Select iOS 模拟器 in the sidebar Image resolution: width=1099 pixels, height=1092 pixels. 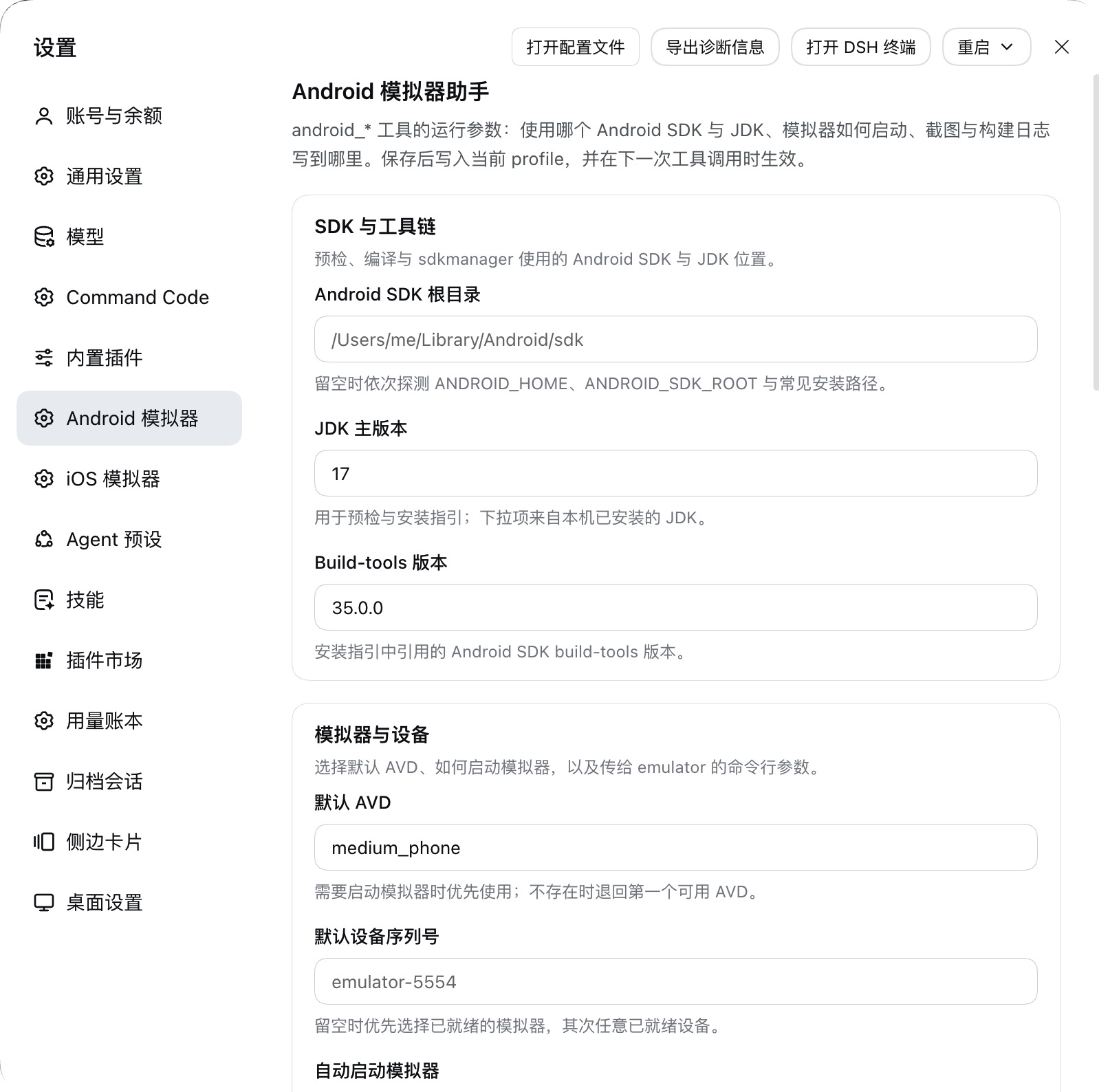pos(129,479)
